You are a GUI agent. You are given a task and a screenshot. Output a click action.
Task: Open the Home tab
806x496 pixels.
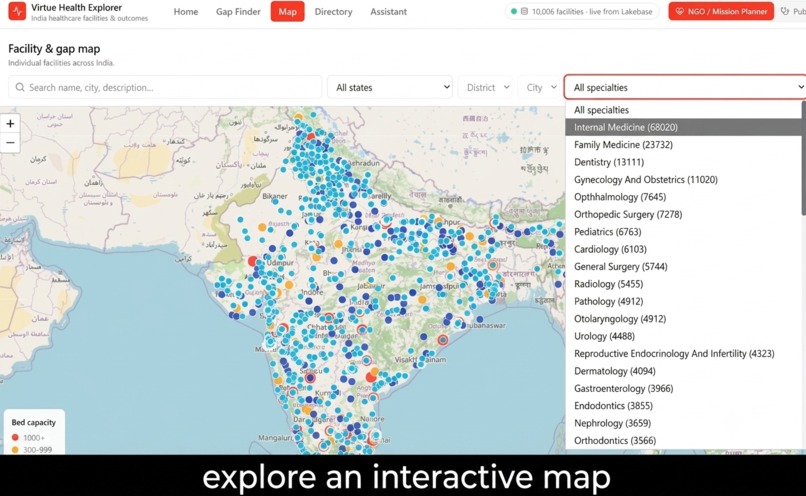186,11
